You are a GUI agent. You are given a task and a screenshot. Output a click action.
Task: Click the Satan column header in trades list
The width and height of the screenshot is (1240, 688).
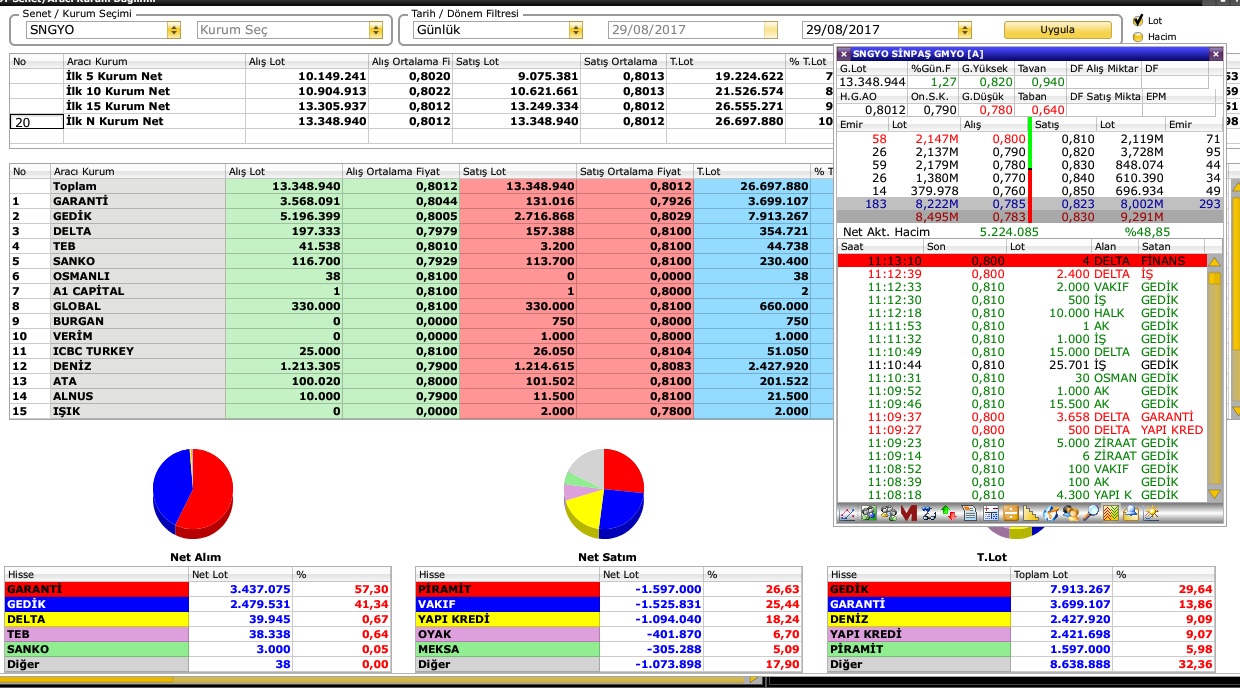[x=1172, y=245]
